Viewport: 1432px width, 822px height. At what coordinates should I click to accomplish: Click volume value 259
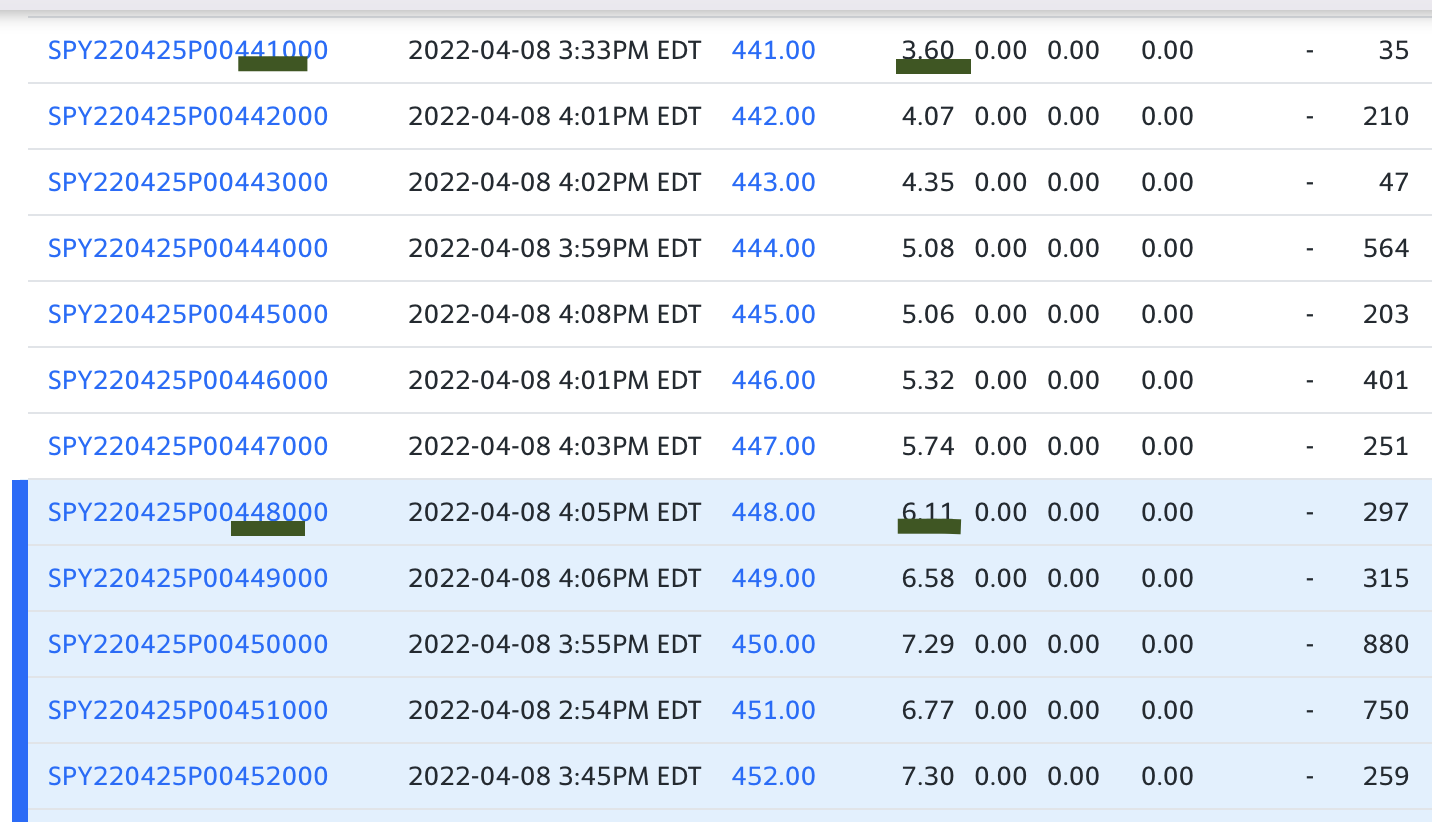pos(1386,776)
